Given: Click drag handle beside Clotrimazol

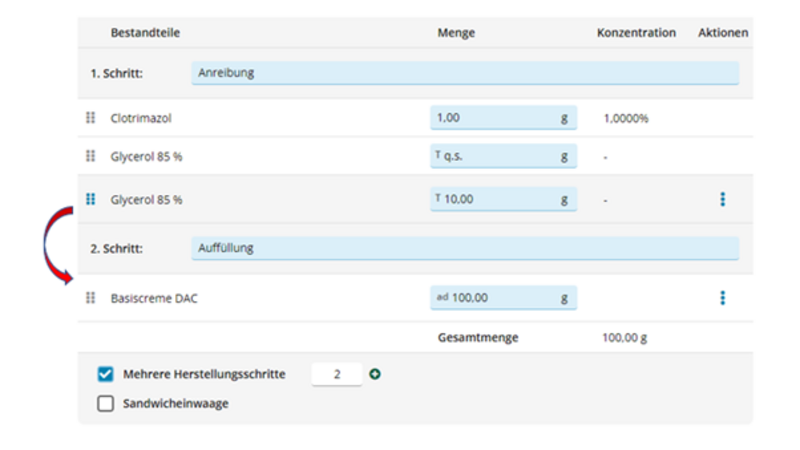Looking at the screenshot, I should click(x=90, y=118).
